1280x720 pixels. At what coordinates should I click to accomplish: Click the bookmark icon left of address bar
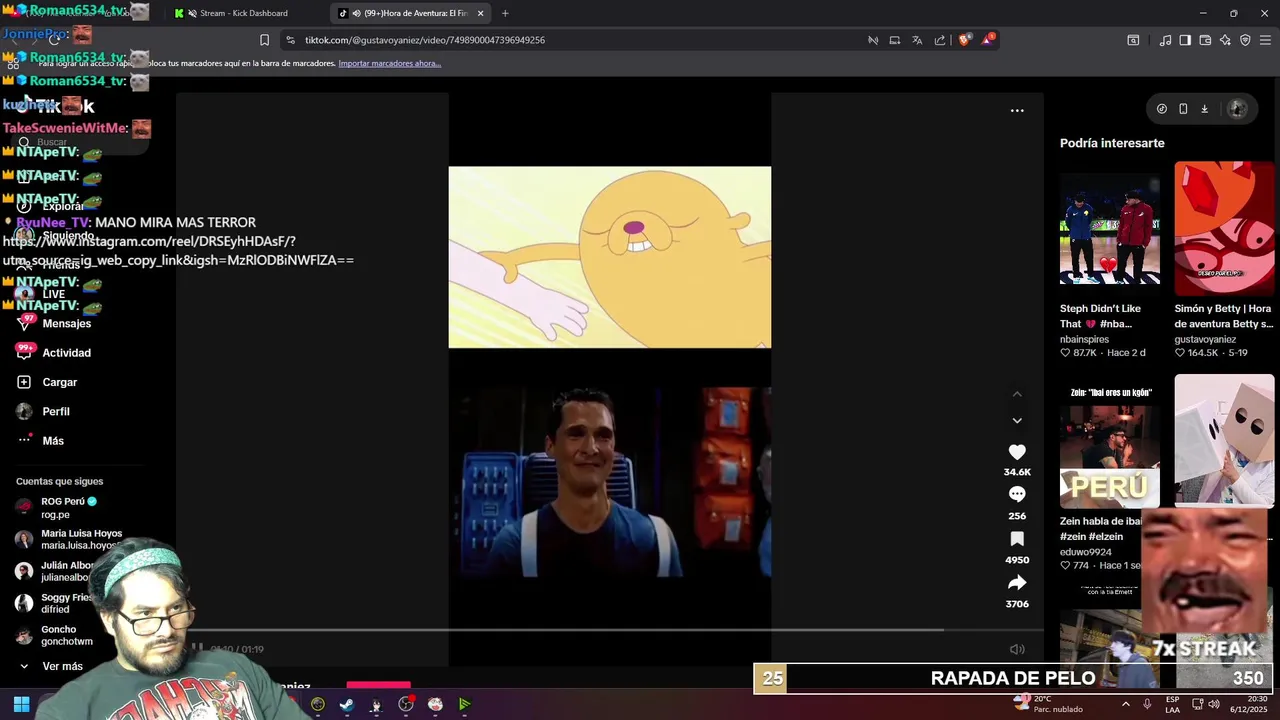tap(264, 40)
